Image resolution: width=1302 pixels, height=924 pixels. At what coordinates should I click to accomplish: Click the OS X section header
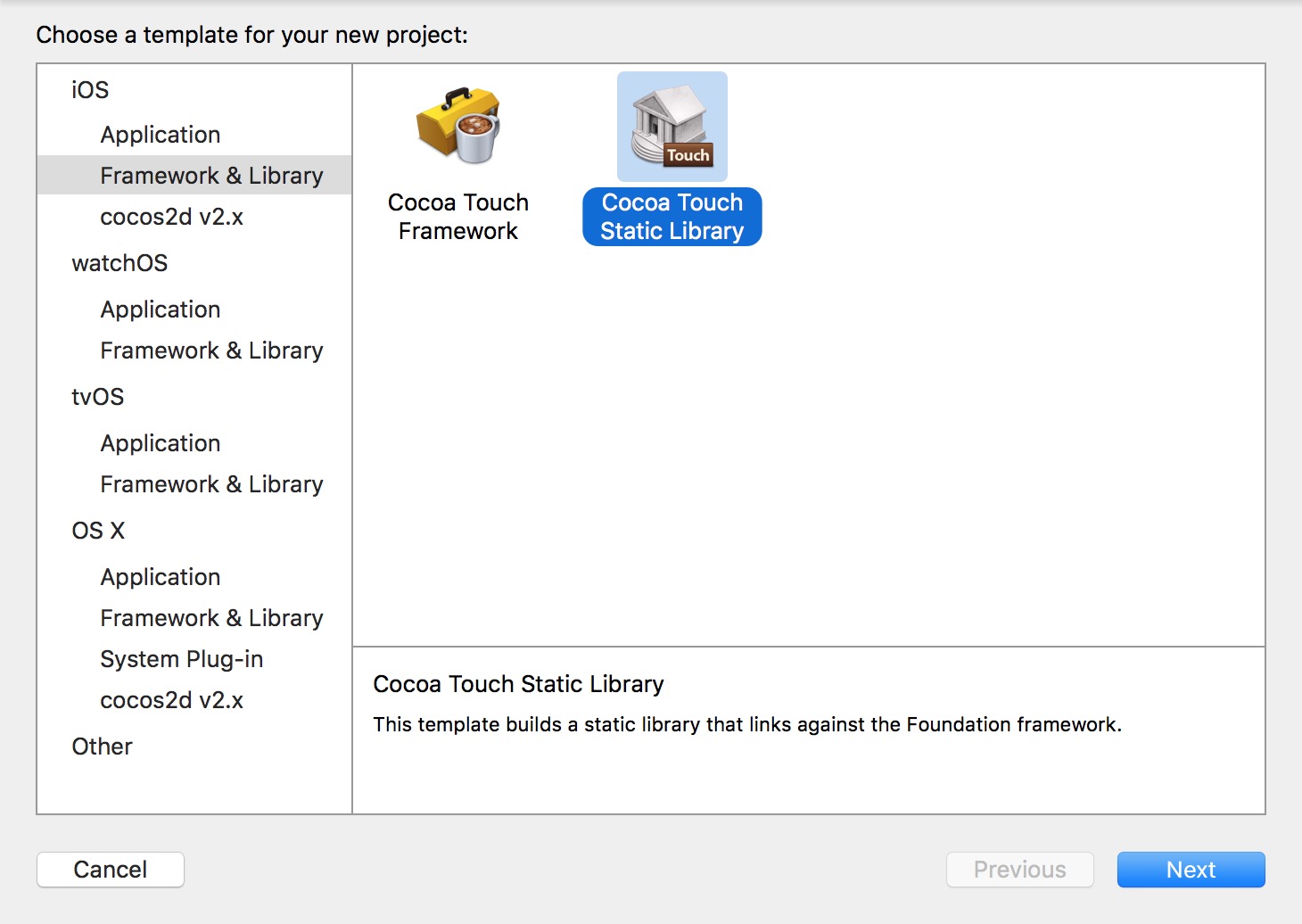(x=98, y=531)
